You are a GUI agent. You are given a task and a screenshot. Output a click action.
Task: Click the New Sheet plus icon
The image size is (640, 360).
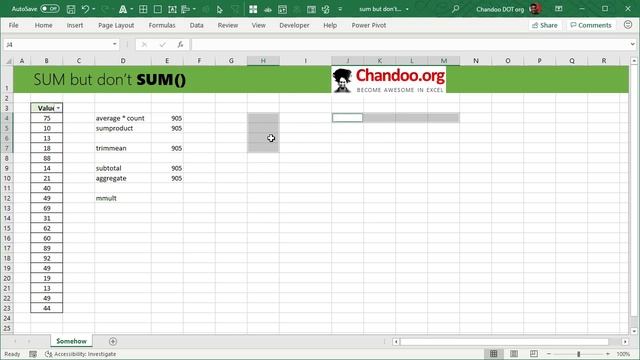[113, 341]
